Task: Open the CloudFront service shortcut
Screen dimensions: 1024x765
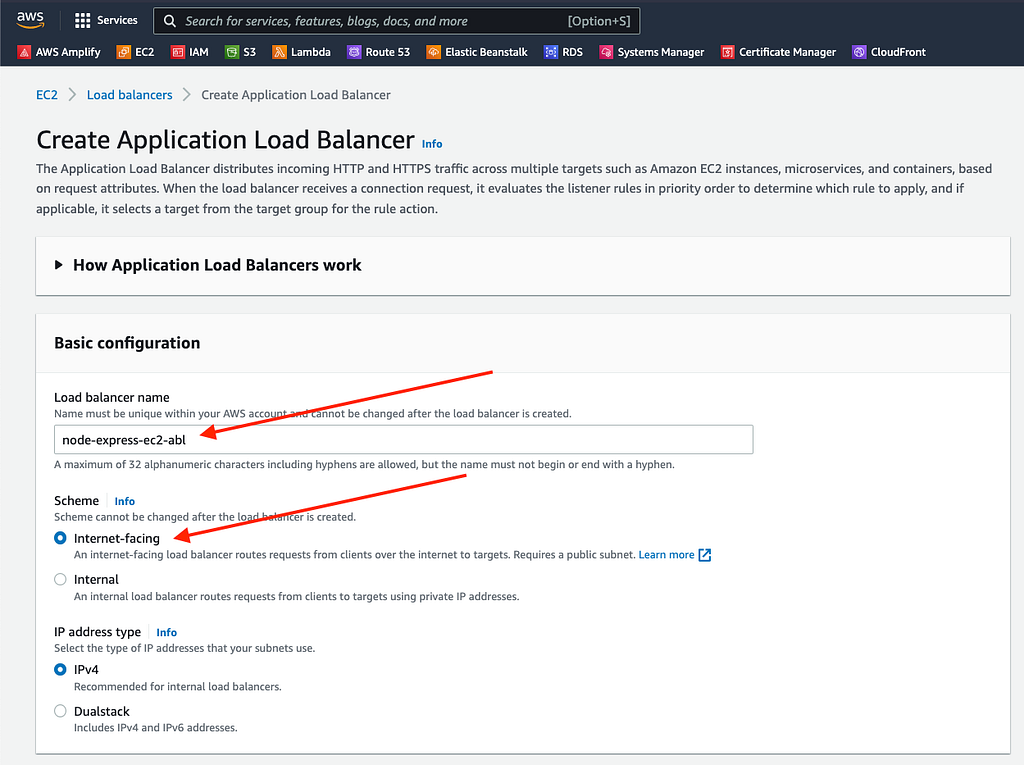Action: coord(895,52)
